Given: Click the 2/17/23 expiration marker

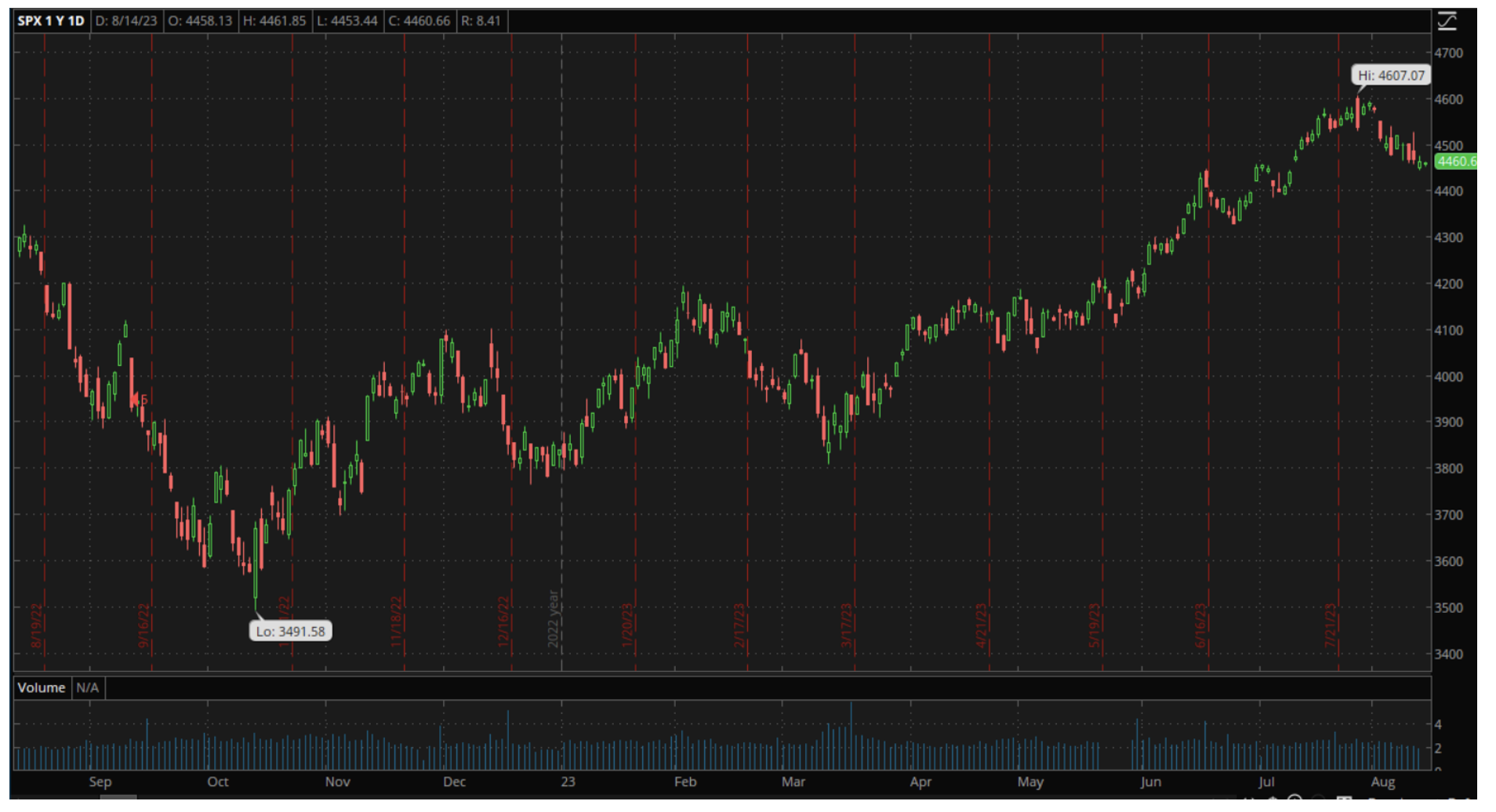Looking at the screenshot, I should click(x=739, y=625).
